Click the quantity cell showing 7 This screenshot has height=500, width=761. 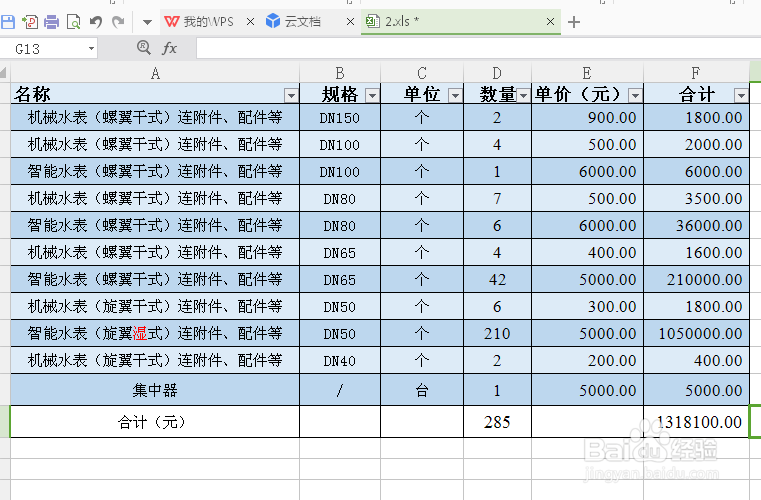(x=497, y=199)
